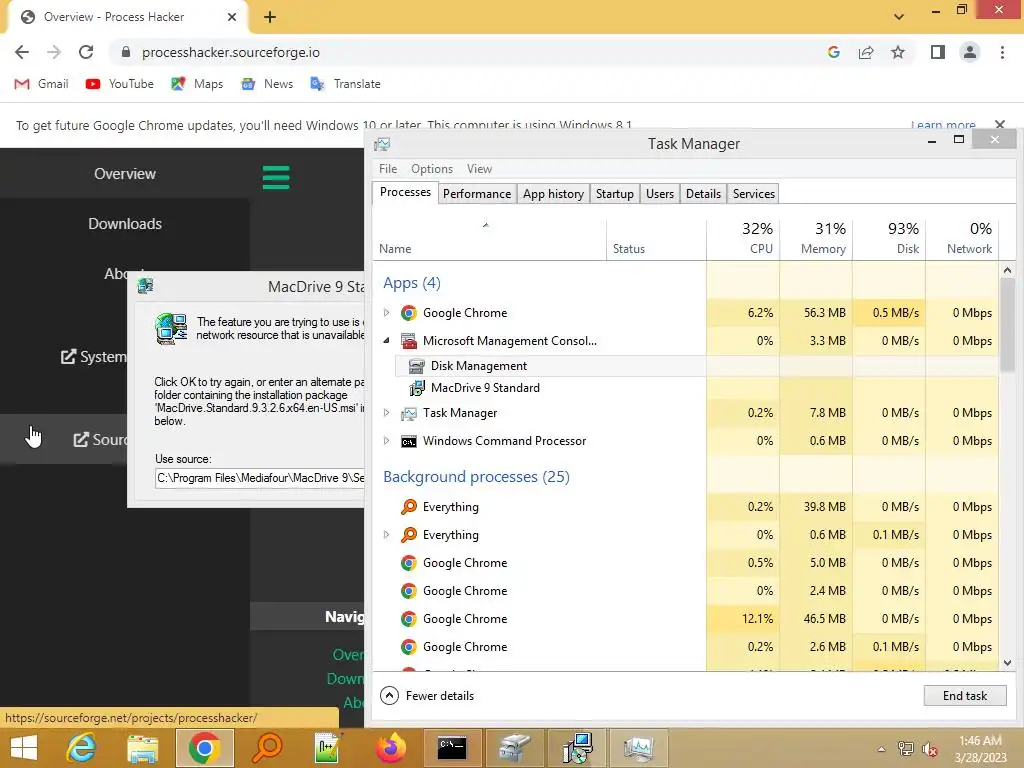Switch to the Details tab
This screenshot has width=1024, height=768.
tap(703, 194)
